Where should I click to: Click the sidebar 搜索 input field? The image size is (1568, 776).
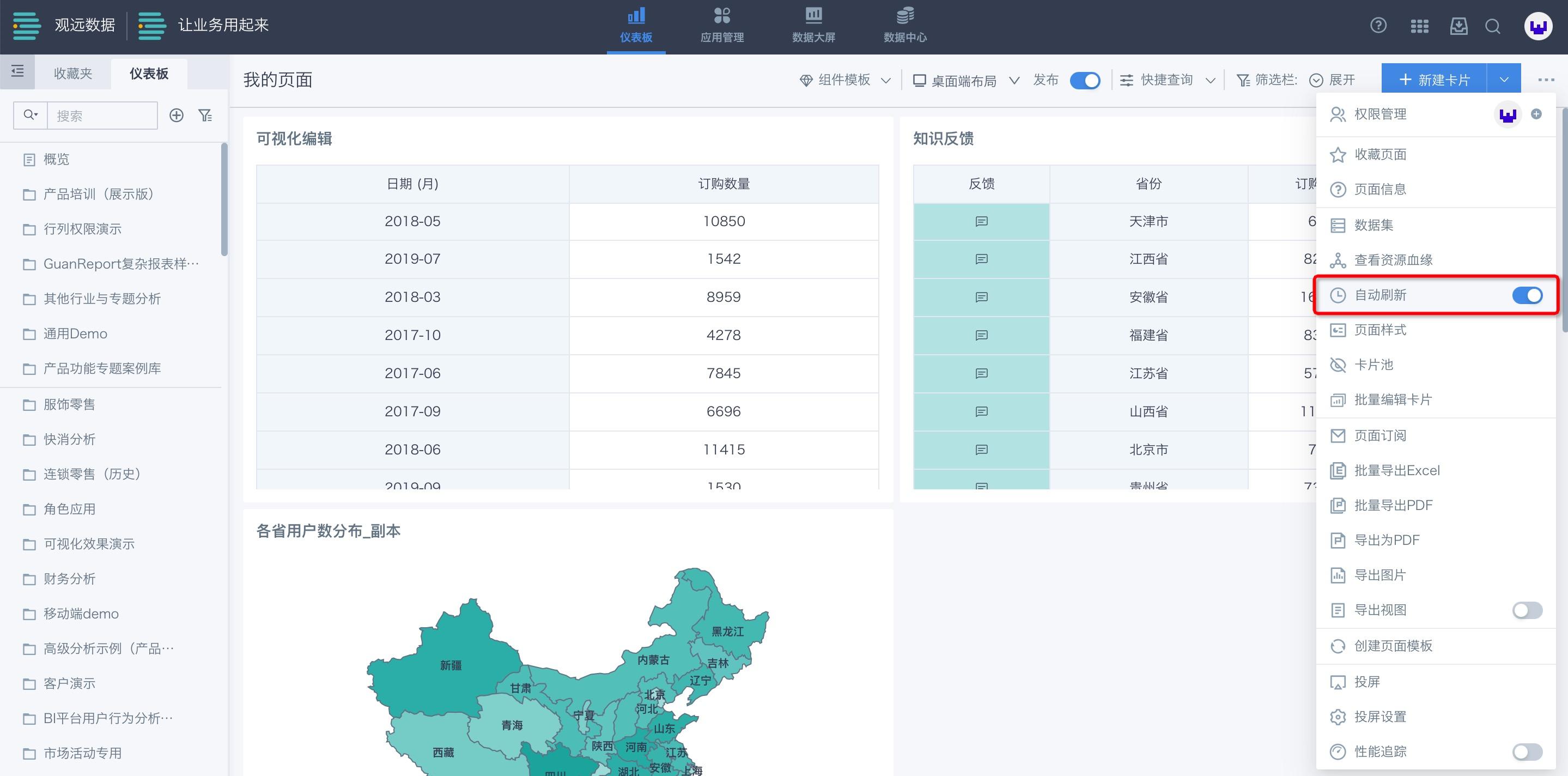point(102,115)
